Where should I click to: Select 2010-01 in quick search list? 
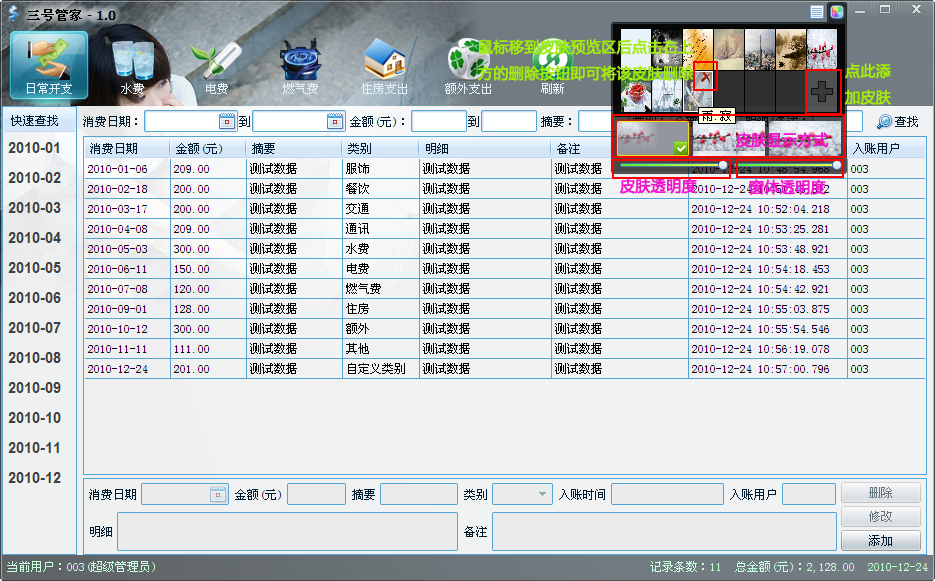[x=35, y=148]
